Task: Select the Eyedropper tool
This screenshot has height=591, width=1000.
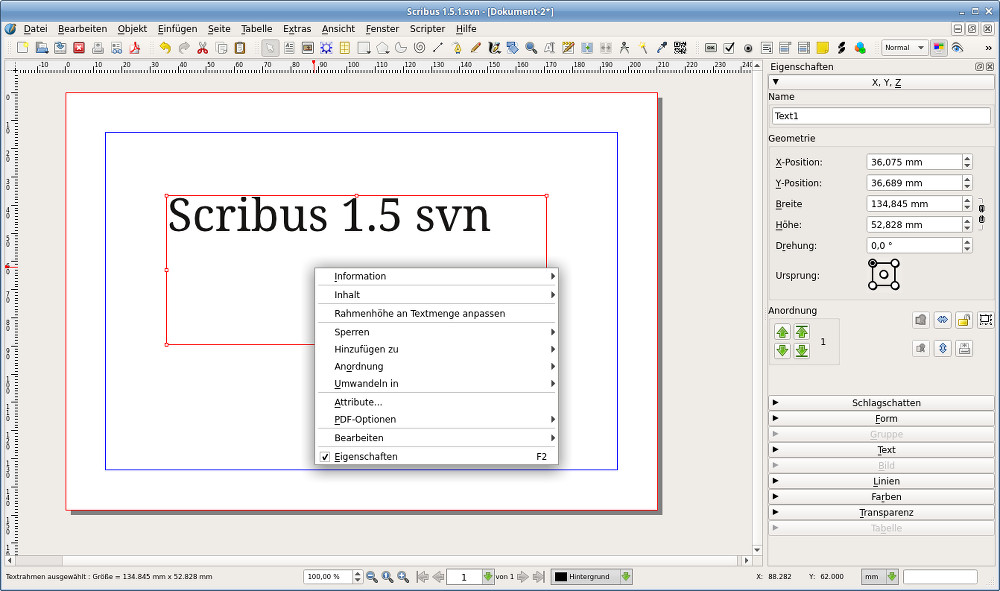Action: pyautogui.click(x=661, y=48)
